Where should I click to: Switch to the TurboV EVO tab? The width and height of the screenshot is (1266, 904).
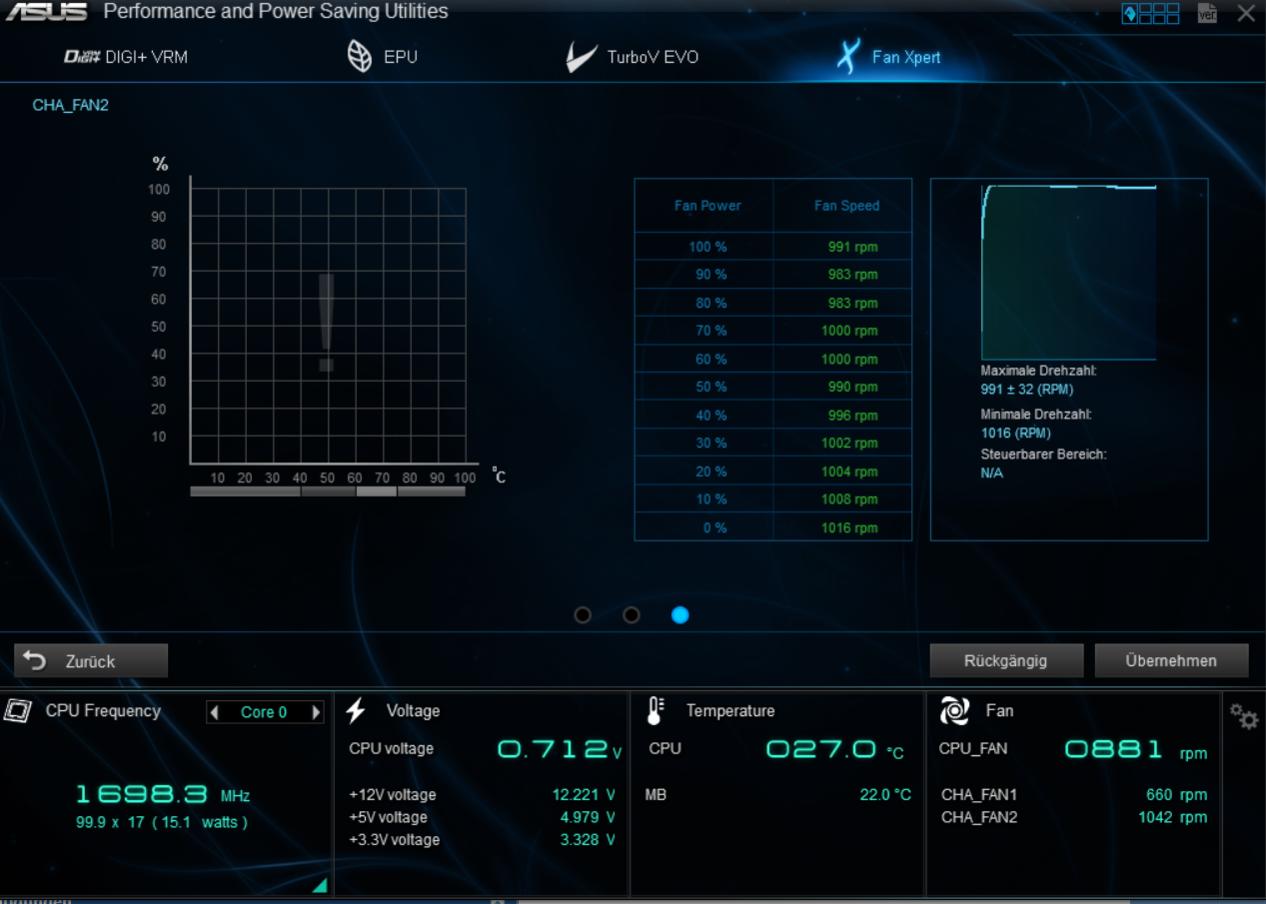point(632,57)
